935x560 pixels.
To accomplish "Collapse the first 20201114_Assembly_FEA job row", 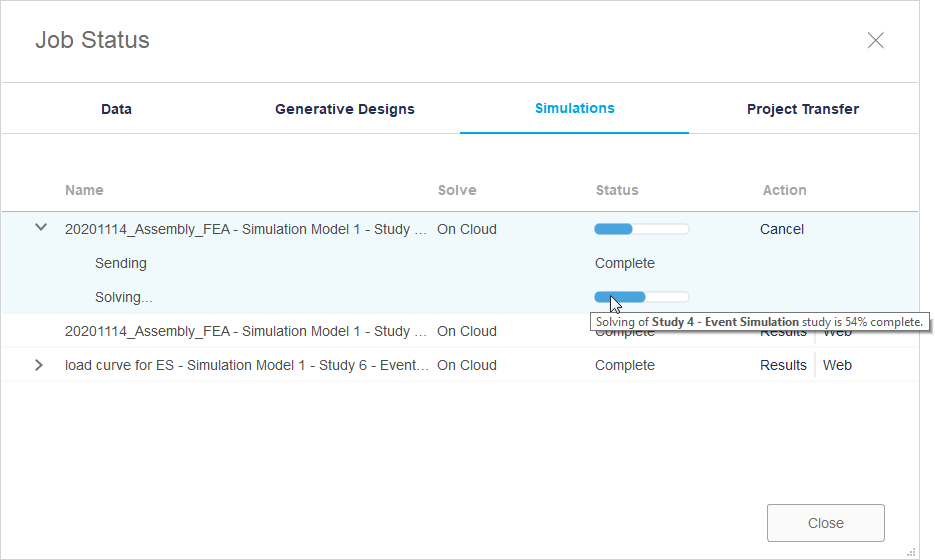I will pos(41,228).
